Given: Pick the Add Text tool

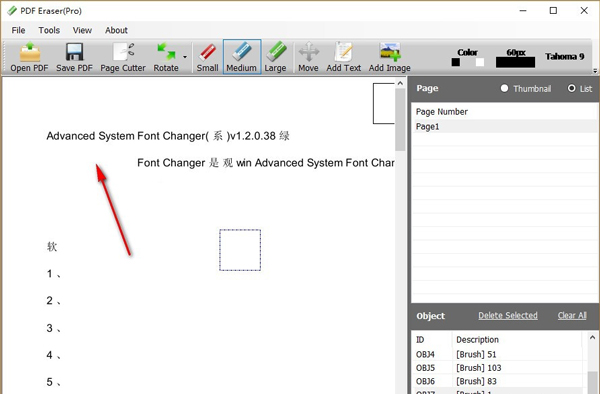Looking at the screenshot, I should (343, 57).
